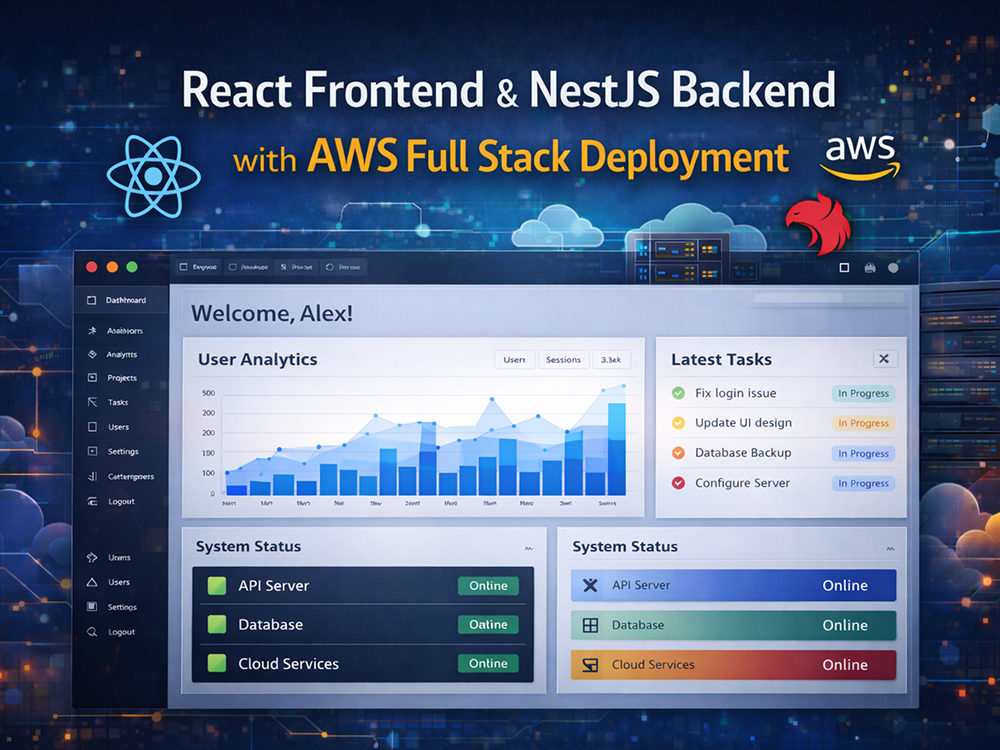
Task: Click 'API Server' label in the dark status panel
Action: point(274,585)
